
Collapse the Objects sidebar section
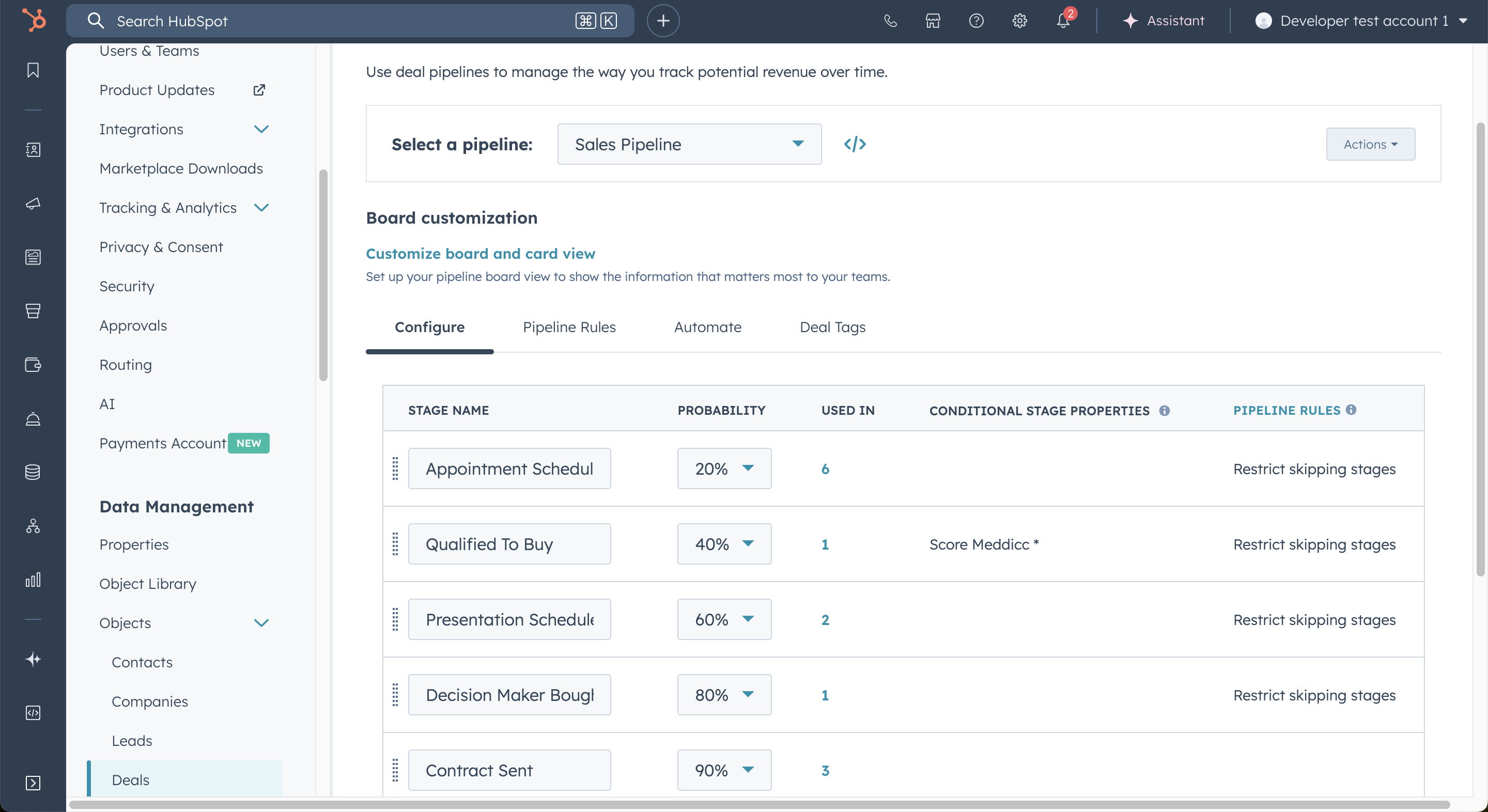pos(261,622)
